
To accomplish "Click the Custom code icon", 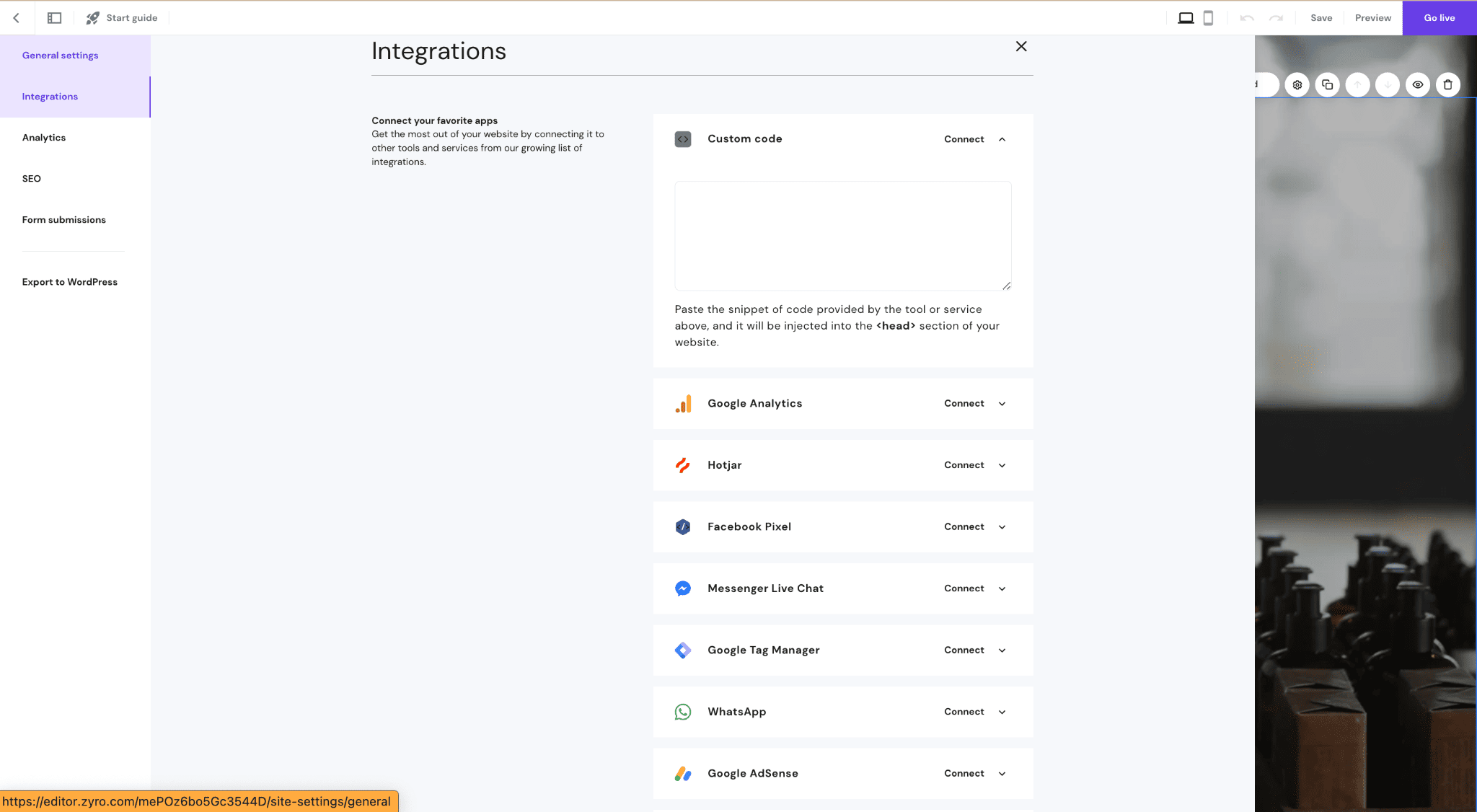I will click(x=682, y=138).
